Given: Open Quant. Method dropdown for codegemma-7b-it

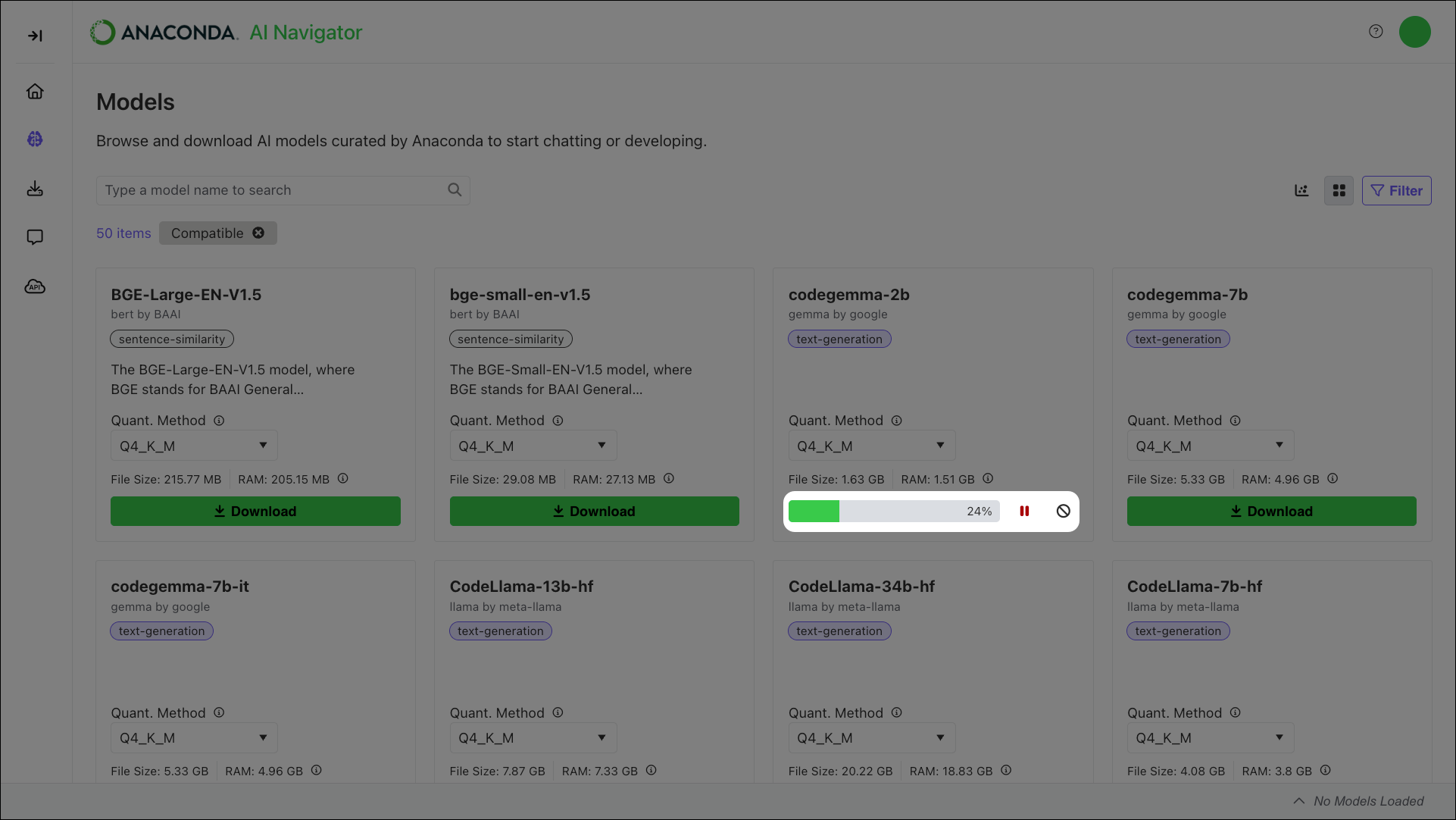Looking at the screenshot, I should coord(194,737).
